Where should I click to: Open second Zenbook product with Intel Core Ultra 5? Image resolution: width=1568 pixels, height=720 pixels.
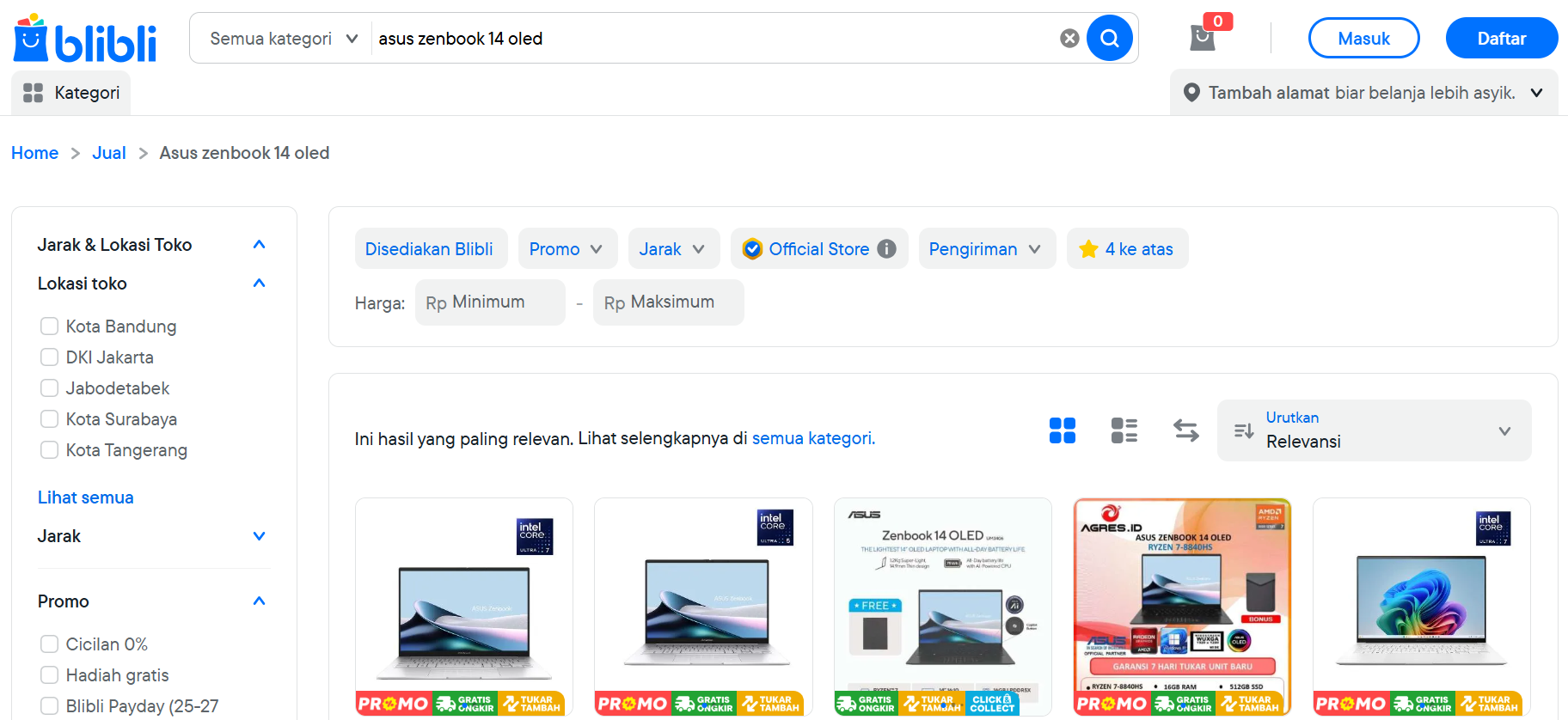703,607
